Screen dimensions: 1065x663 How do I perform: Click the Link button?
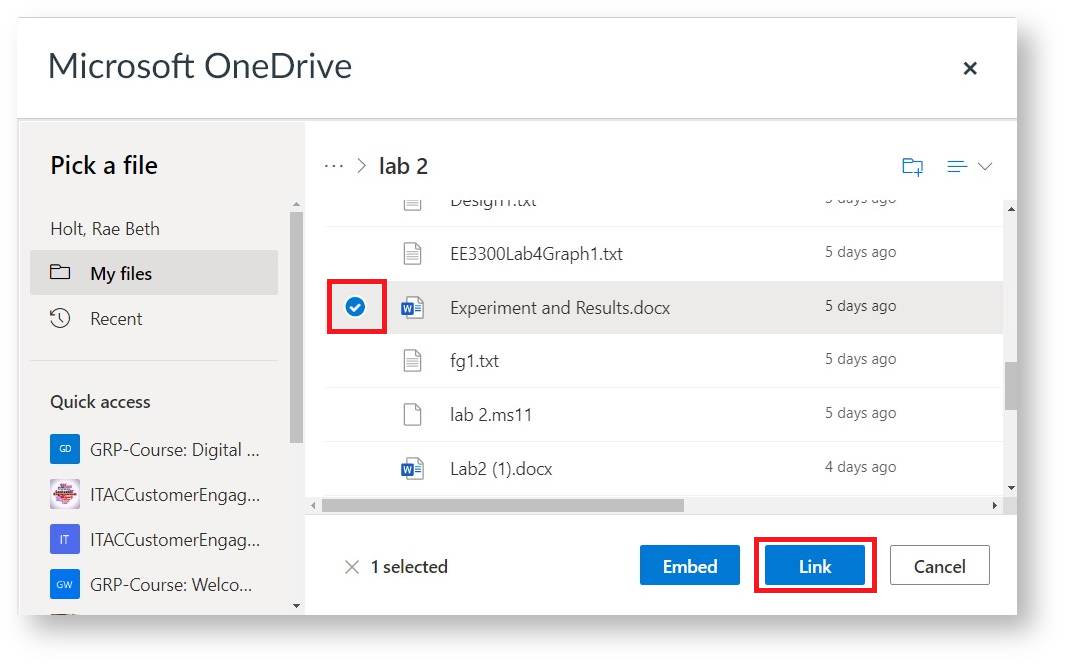pos(816,566)
